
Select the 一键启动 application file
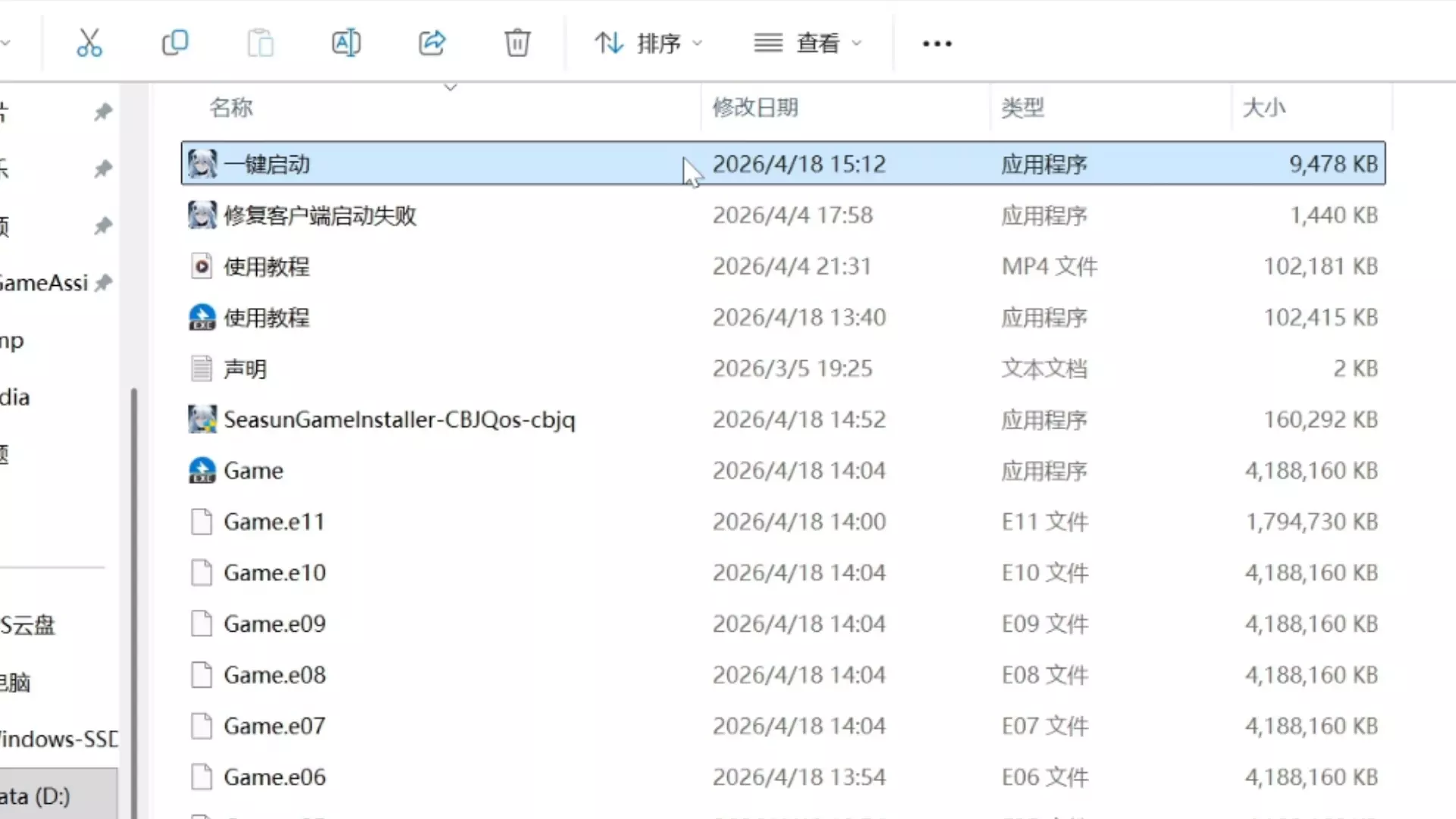pos(266,165)
